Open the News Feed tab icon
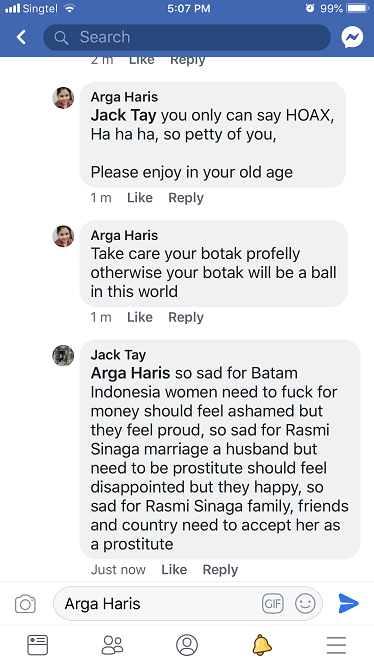This screenshot has width=374, height=665. pyautogui.click(x=38, y=645)
